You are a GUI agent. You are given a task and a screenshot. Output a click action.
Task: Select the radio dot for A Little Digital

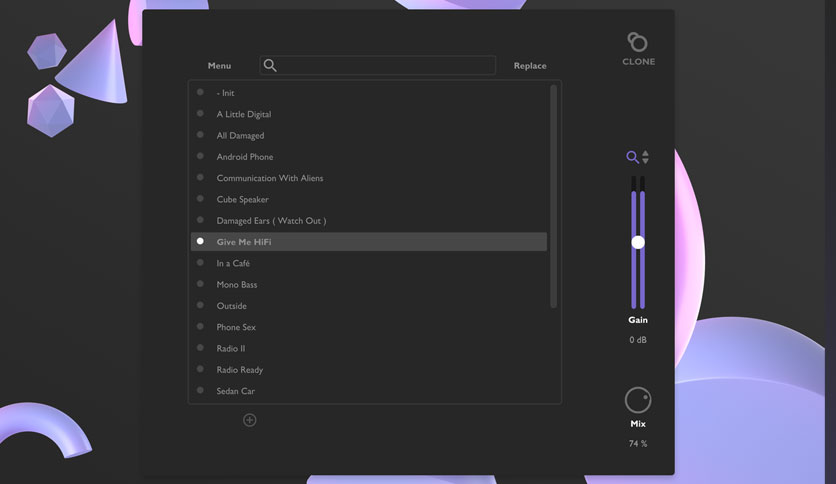click(200, 114)
